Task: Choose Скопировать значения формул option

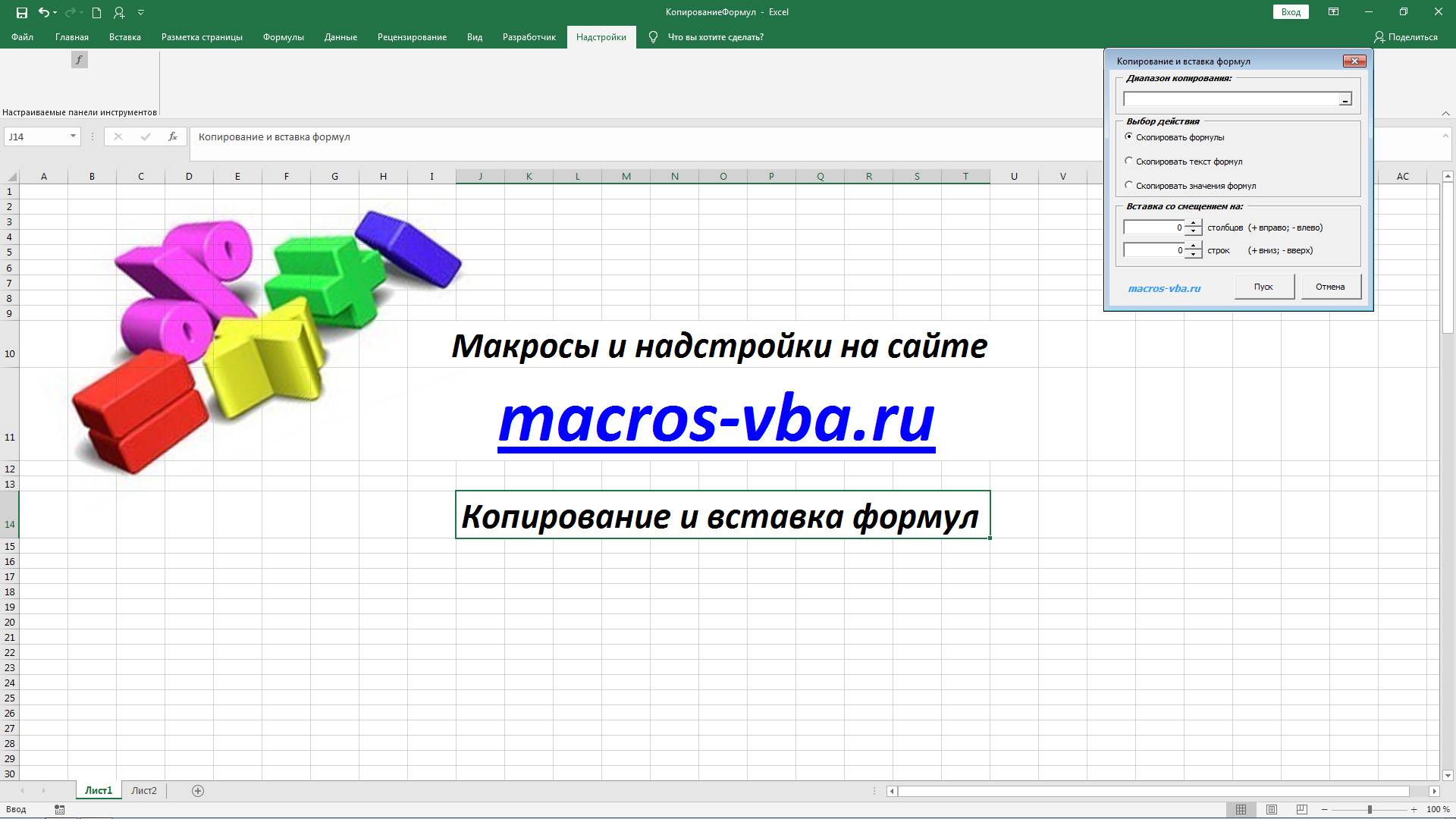Action: (1128, 186)
